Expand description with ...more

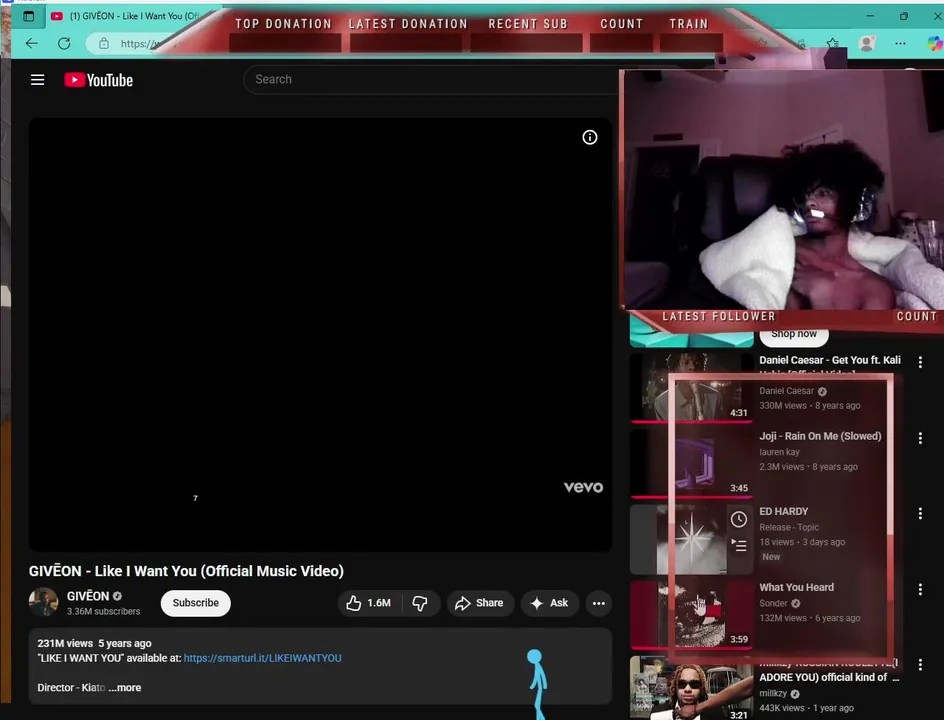(x=125, y=687)
